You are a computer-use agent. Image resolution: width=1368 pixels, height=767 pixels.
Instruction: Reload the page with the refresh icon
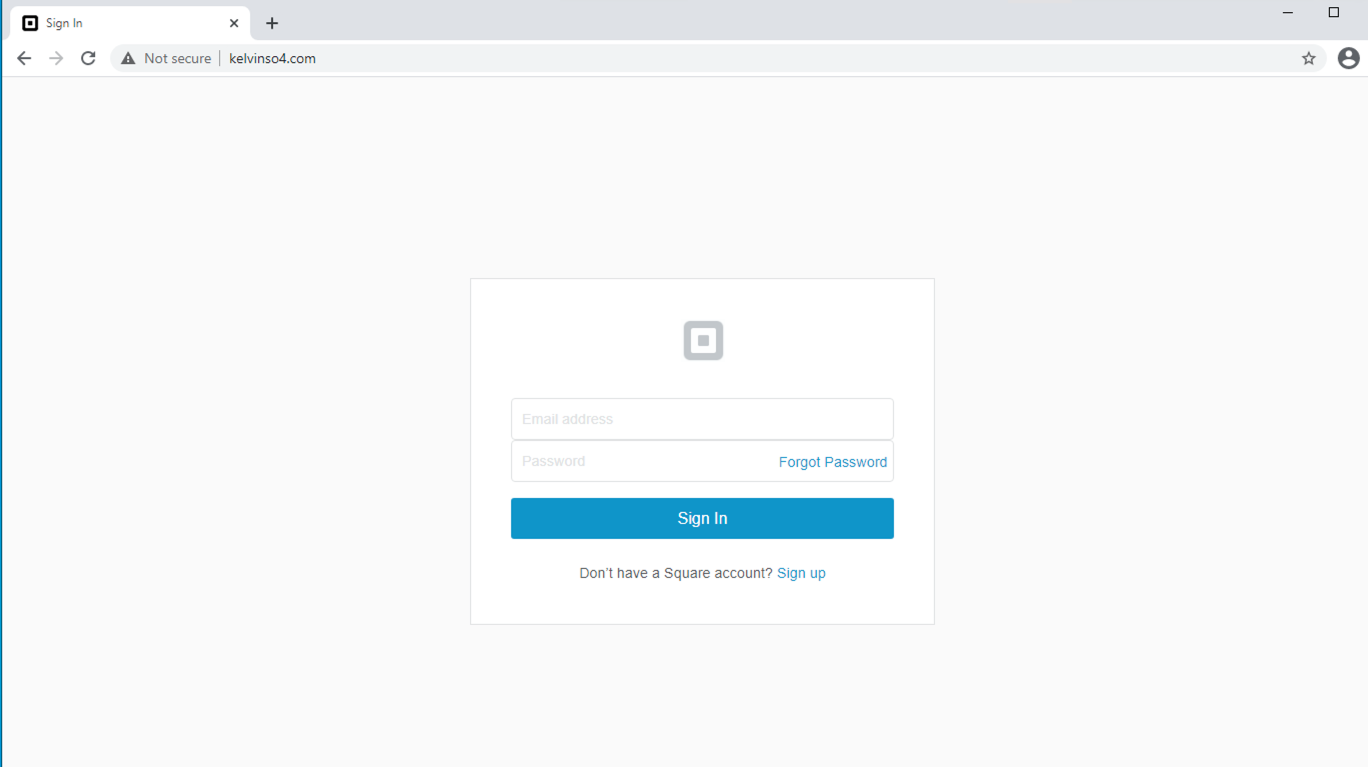pos(88,58)
